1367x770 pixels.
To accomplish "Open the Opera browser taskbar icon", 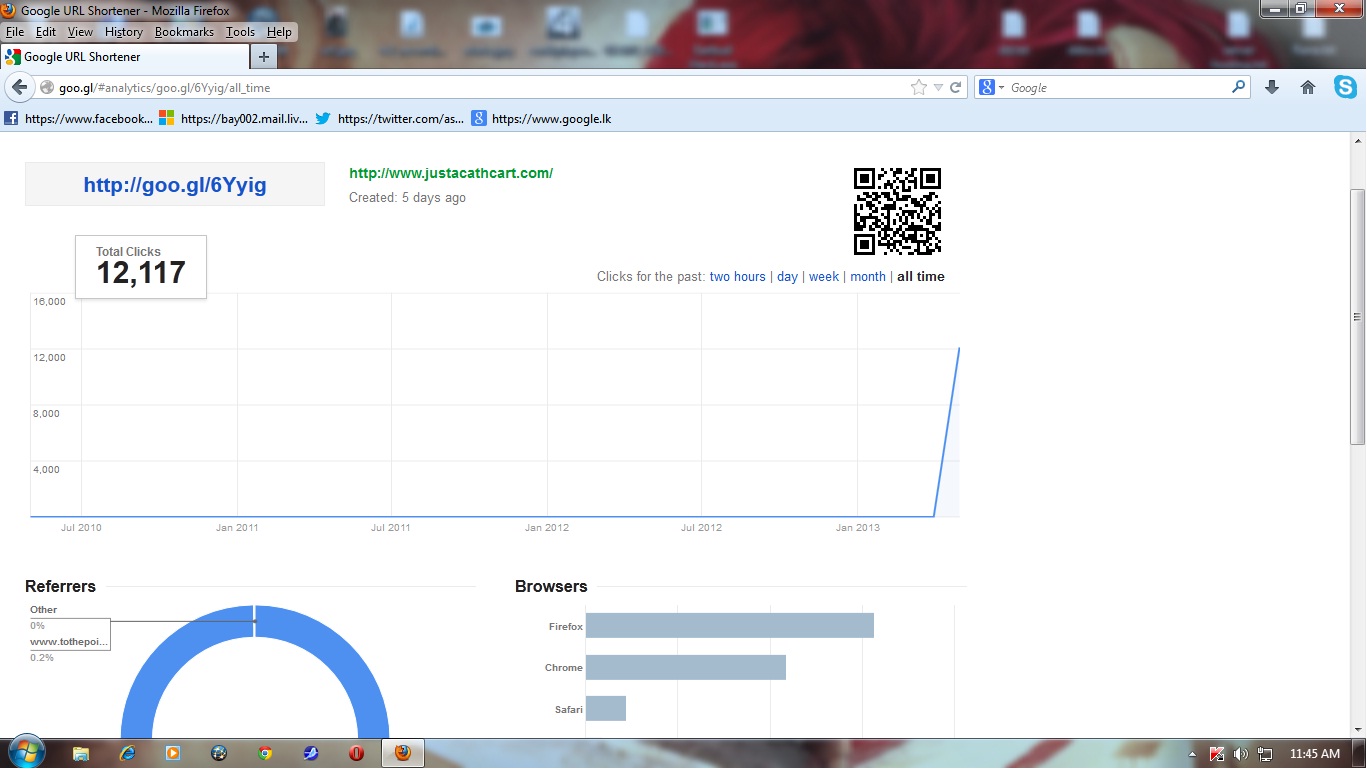I will coord(357,753).
